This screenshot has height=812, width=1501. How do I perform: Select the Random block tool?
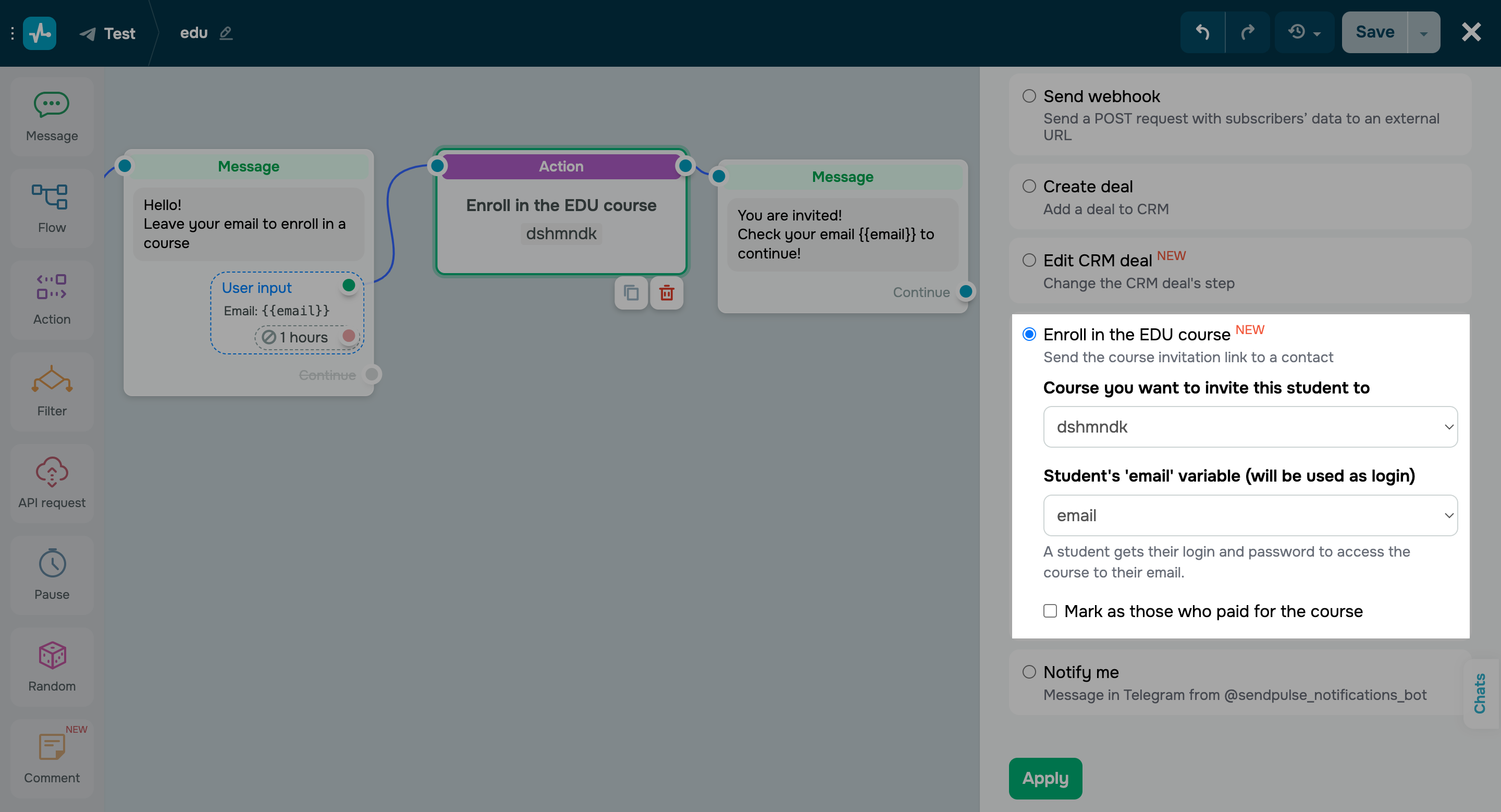click(52, 667)
